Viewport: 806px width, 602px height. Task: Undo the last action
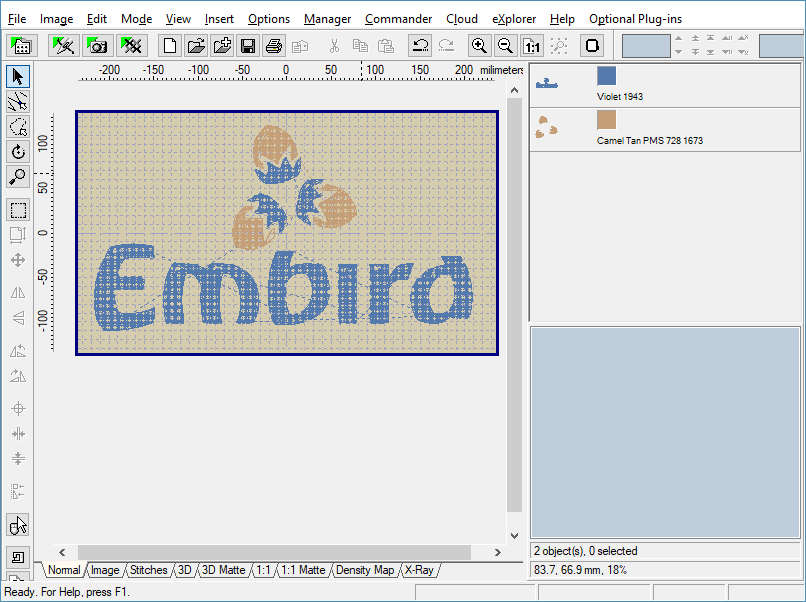tap(420, 46)
